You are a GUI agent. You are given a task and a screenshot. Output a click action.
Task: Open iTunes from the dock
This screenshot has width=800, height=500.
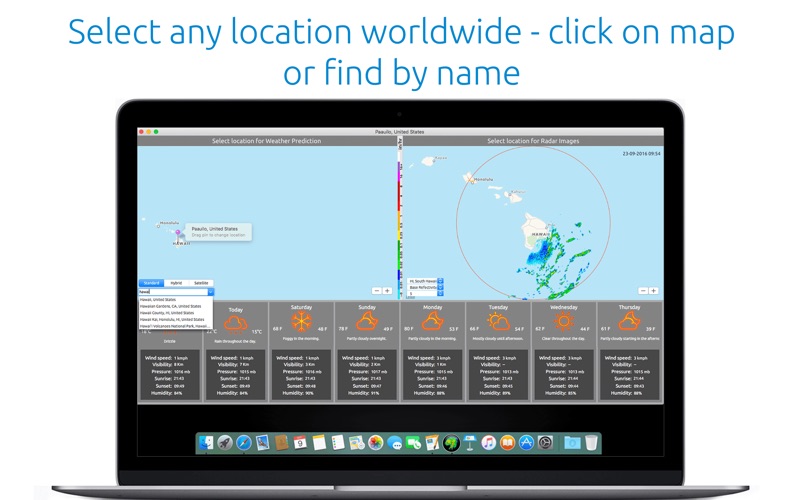click(x=488, y=442)
